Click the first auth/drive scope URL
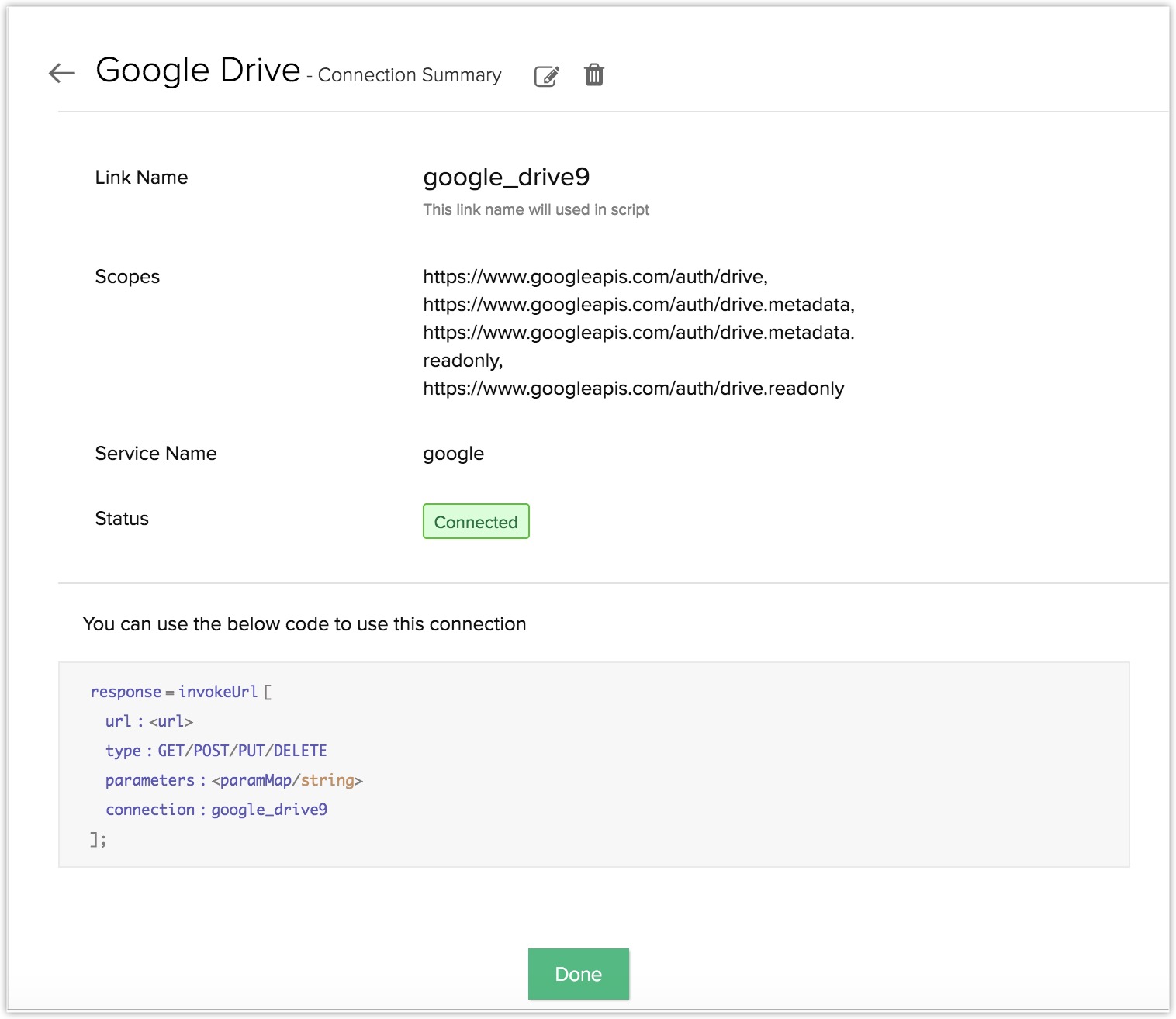1176x1019 pixels. click(x=594, y=277)
